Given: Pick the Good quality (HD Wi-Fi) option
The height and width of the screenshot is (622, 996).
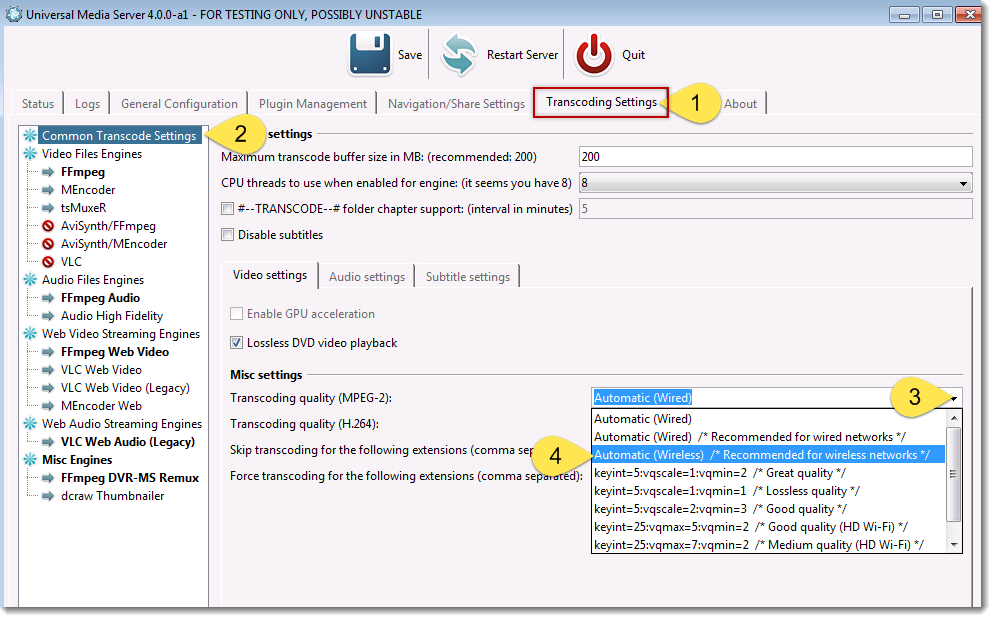Looking at the screenshot, I should pyautogui.click(x=768, y=527).
